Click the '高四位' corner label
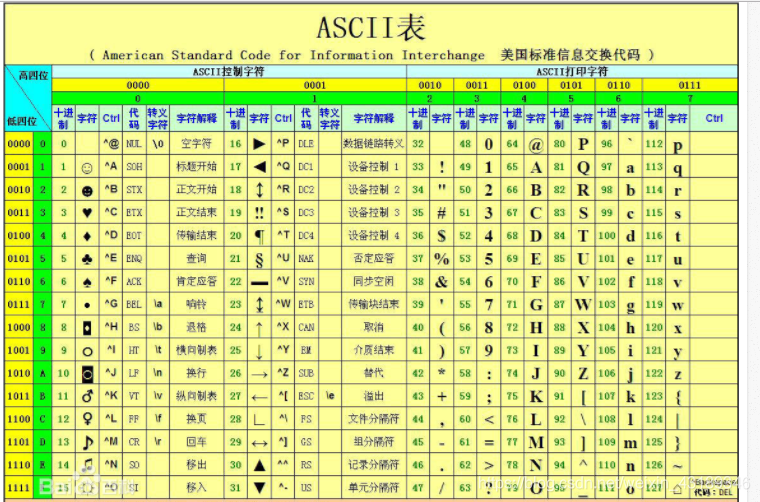This screenshot has height=502, width=760. [x=33, y=75]
